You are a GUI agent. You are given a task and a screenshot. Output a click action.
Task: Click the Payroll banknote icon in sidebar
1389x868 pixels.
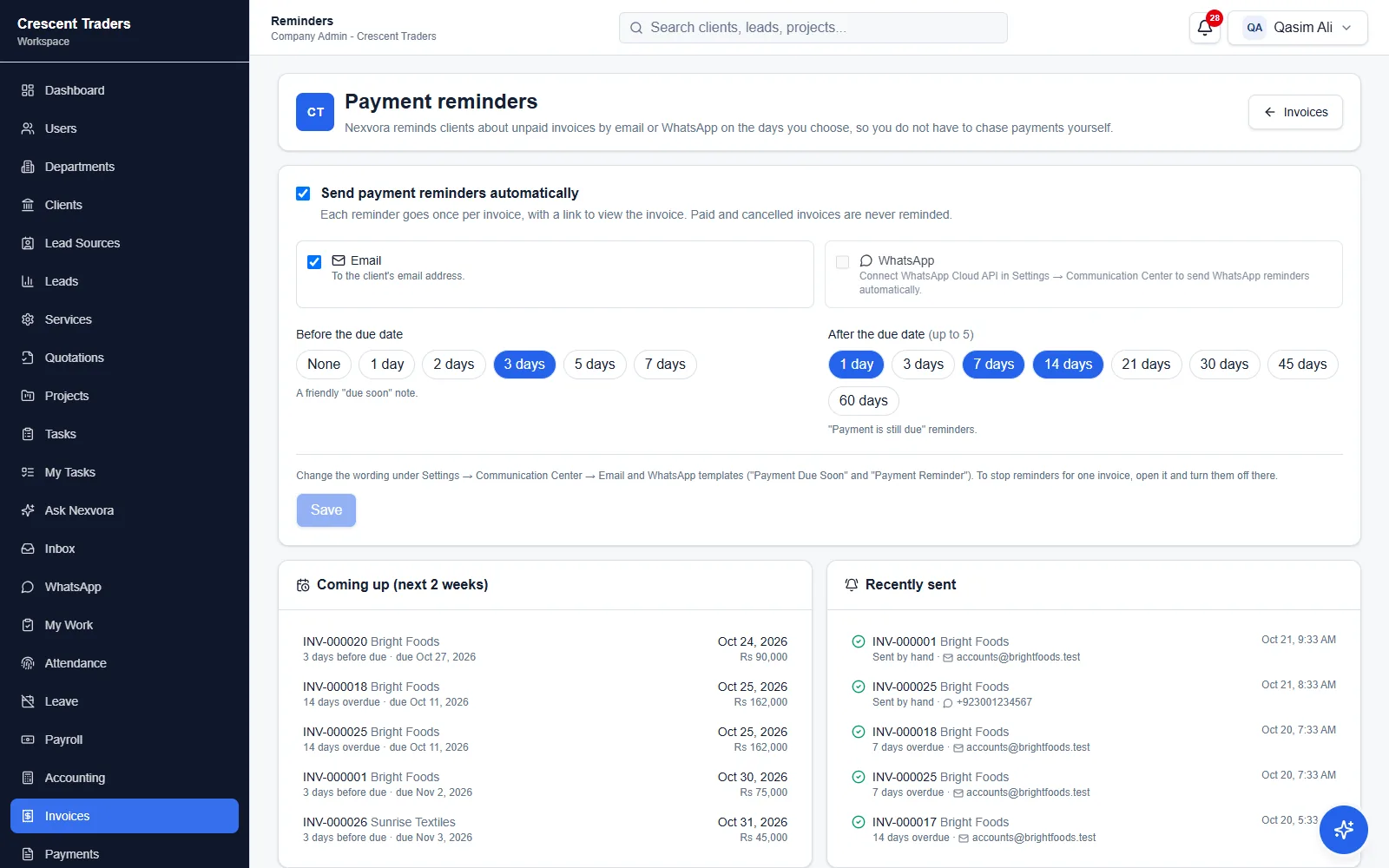click(x=28, y=740)
